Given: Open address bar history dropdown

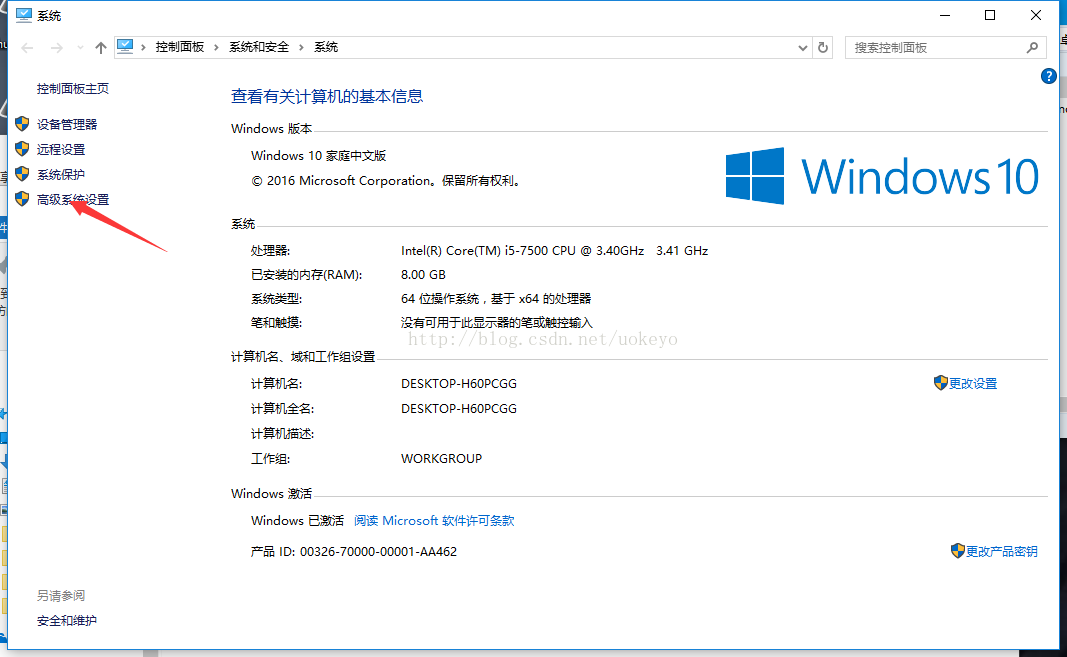Looking at the screenshot, I should pyautogui.click(x=803, y=48).
